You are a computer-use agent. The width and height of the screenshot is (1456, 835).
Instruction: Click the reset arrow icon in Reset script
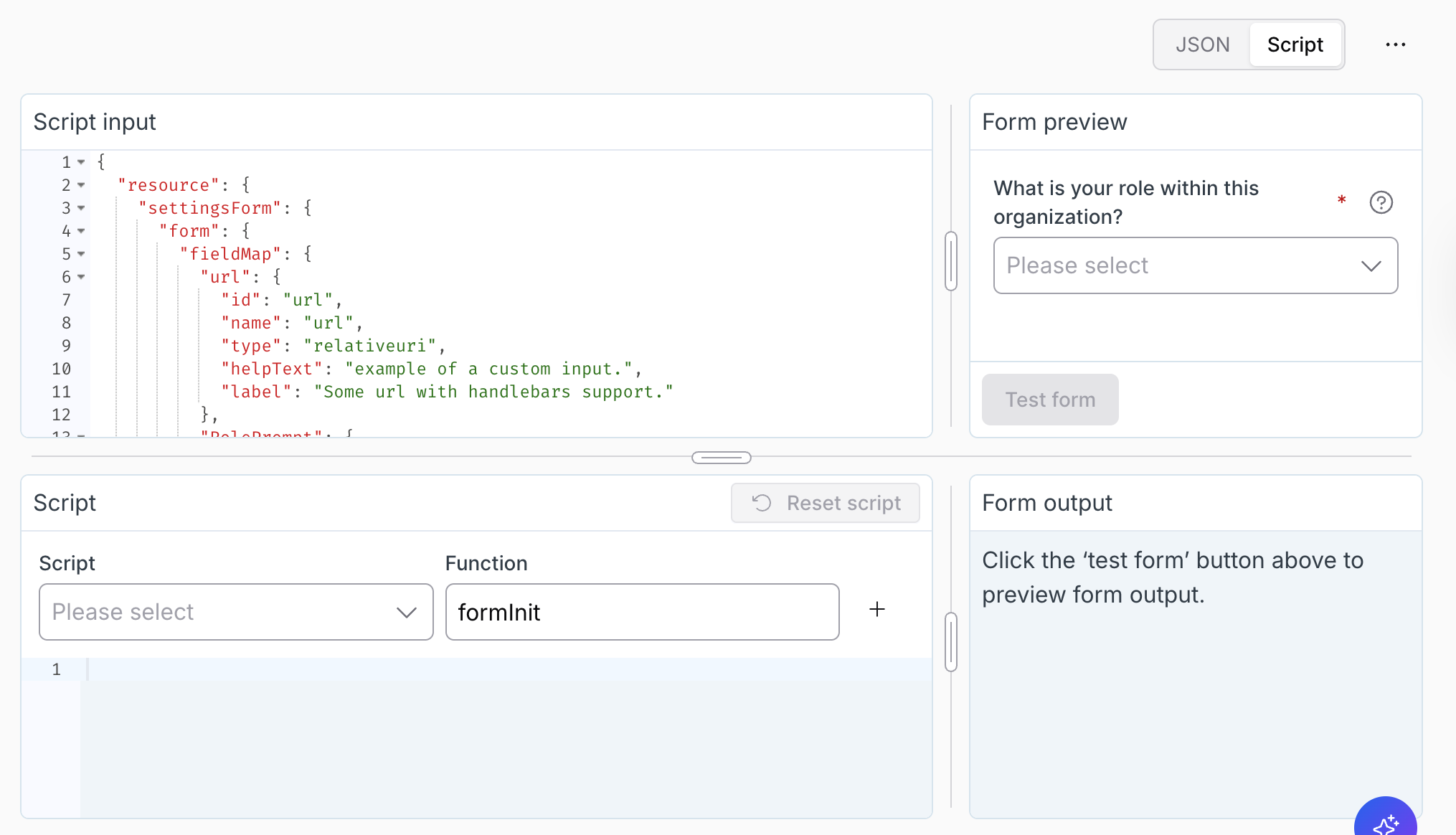762,503
